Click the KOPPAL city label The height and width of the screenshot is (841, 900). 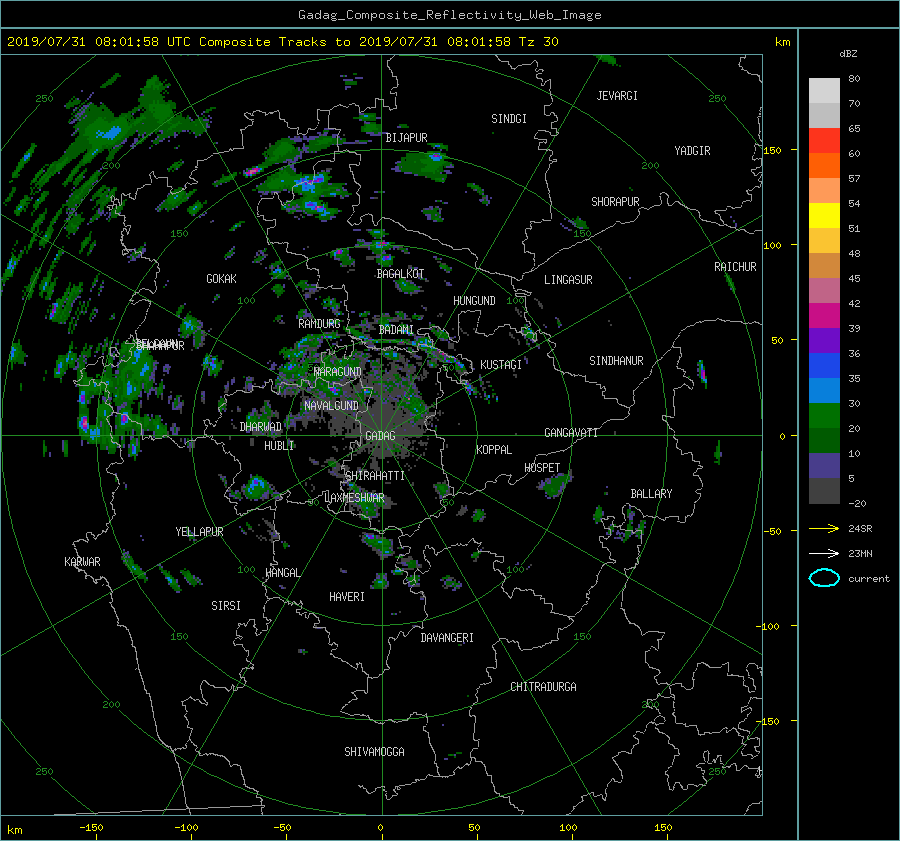pos(494,450)
